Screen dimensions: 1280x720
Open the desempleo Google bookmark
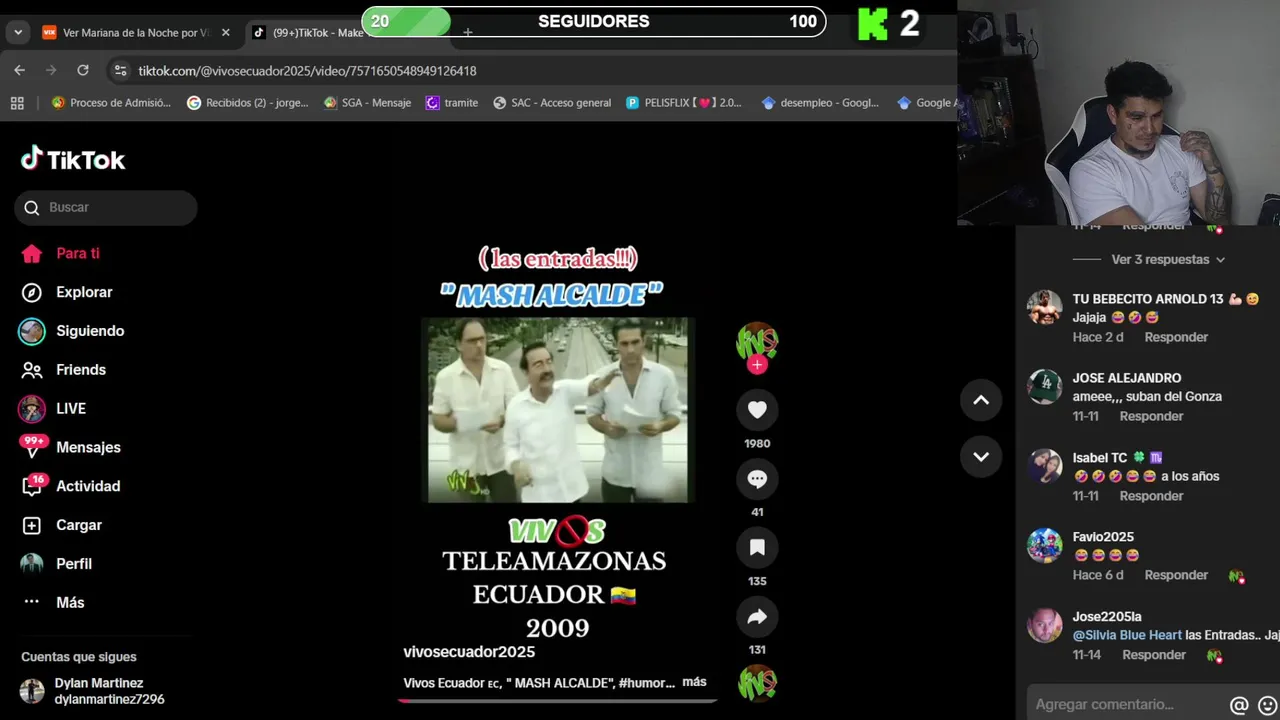(820, 102)
